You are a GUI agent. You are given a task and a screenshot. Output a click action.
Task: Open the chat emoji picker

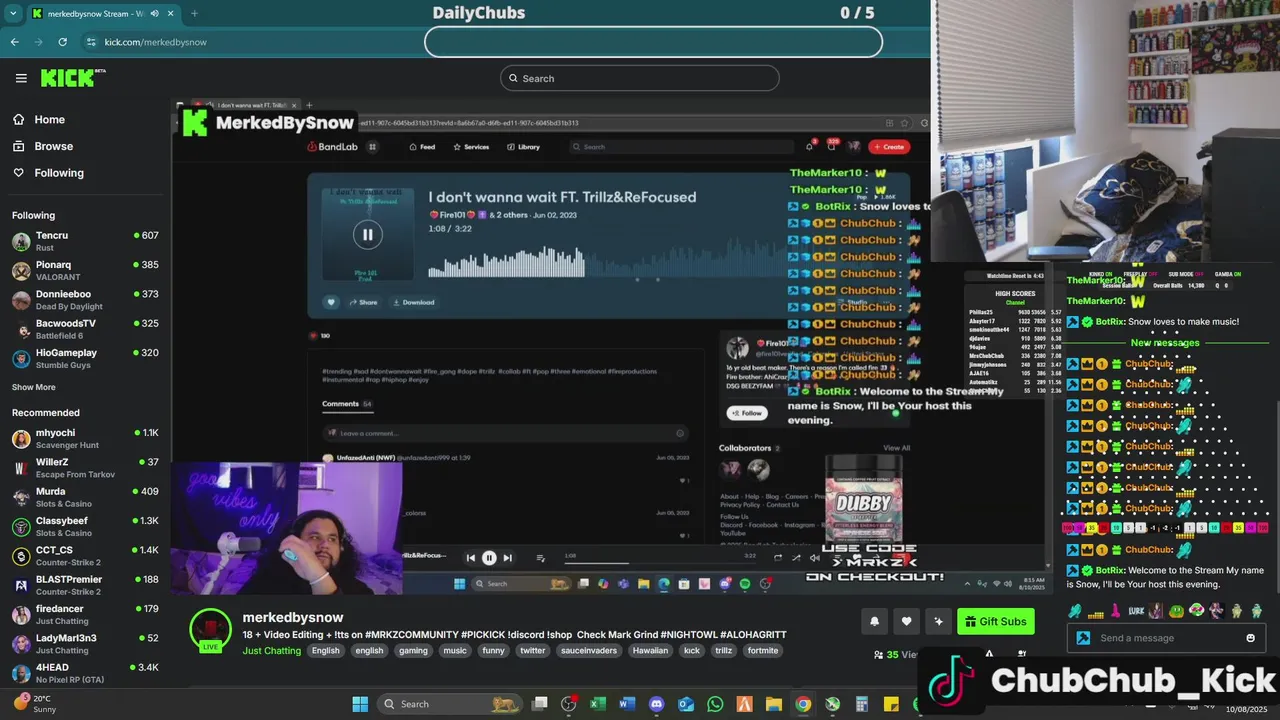[x=1250, y=638]
